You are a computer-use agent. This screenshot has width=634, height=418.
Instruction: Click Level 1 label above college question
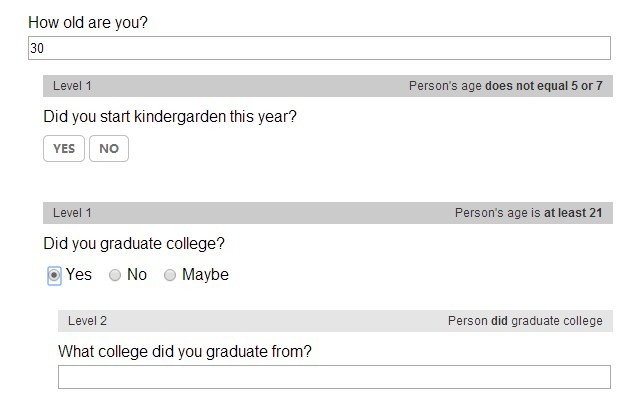[72, 213]
